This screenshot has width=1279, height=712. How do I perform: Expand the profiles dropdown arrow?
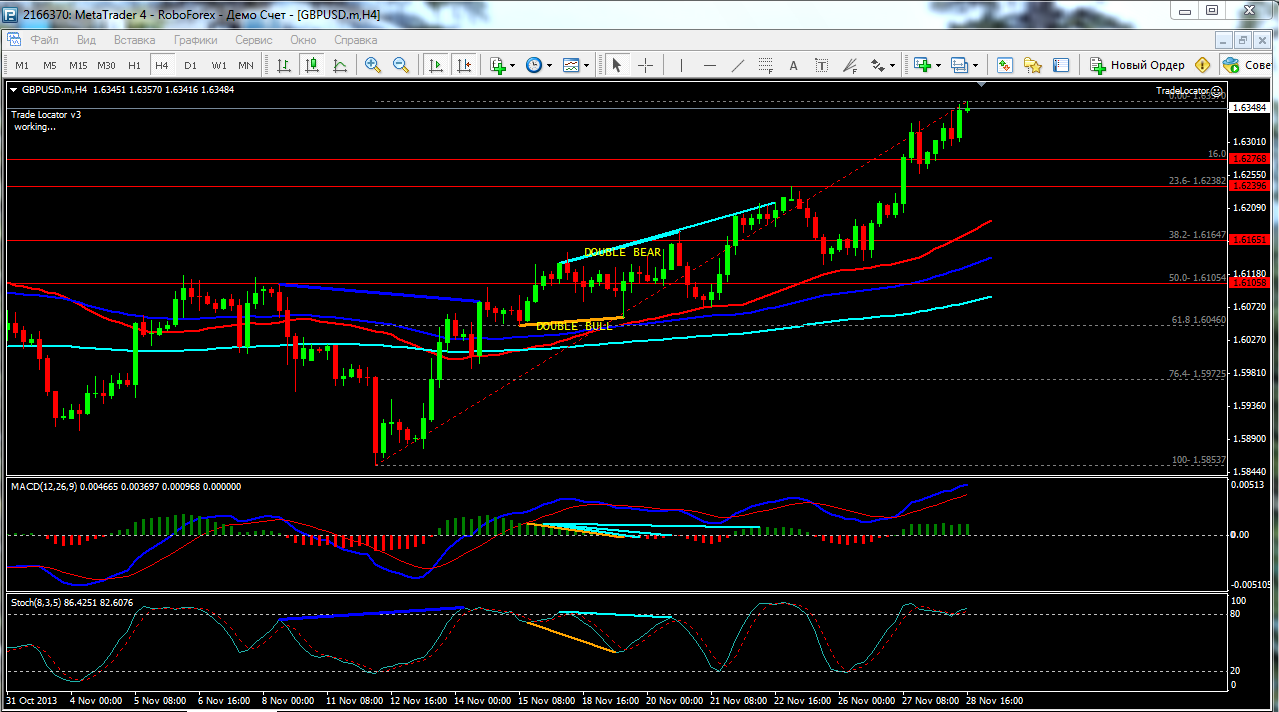pos(975,66)
